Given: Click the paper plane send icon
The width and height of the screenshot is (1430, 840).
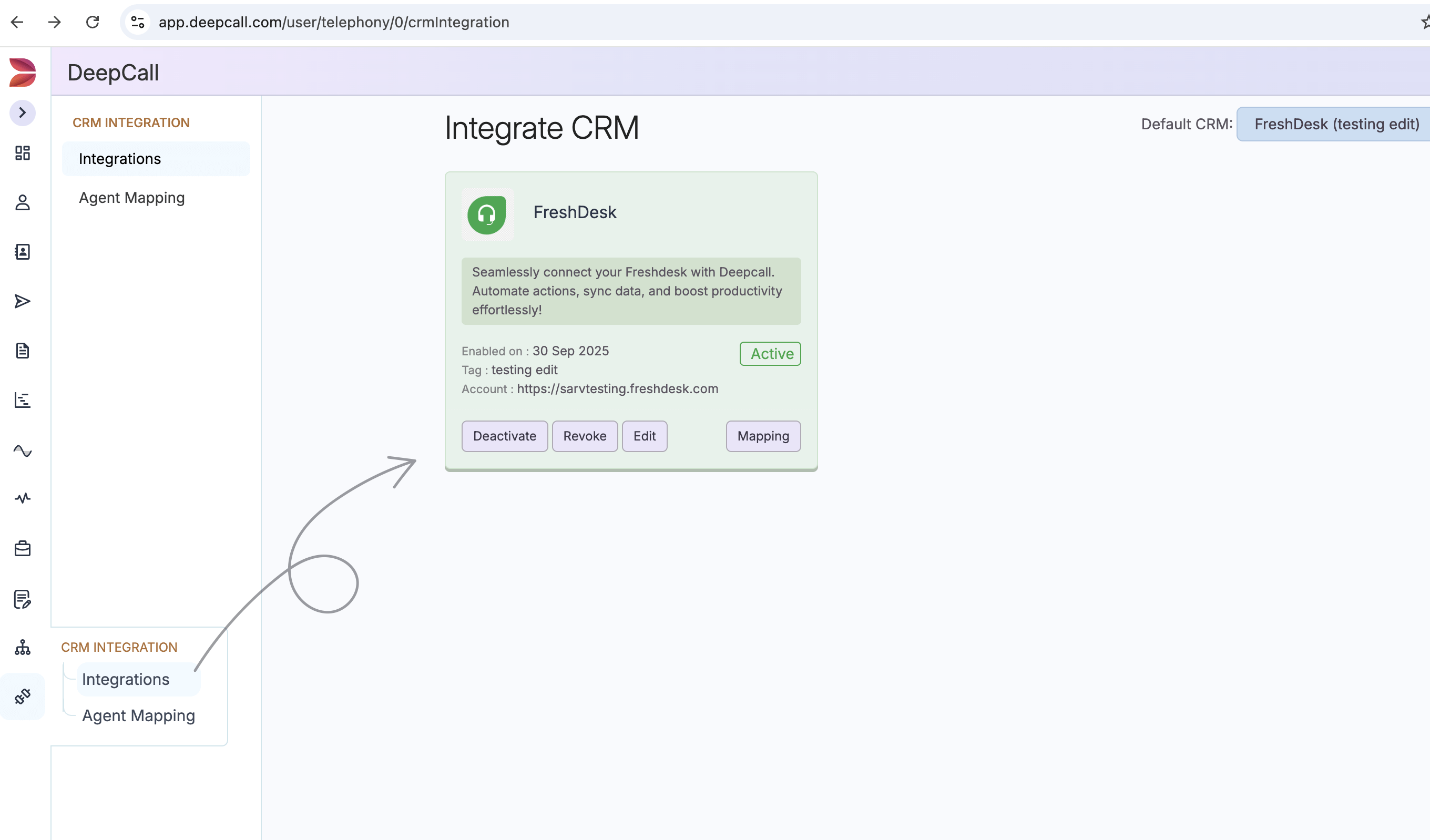Looking at the screenshot, I should point(23,301).
